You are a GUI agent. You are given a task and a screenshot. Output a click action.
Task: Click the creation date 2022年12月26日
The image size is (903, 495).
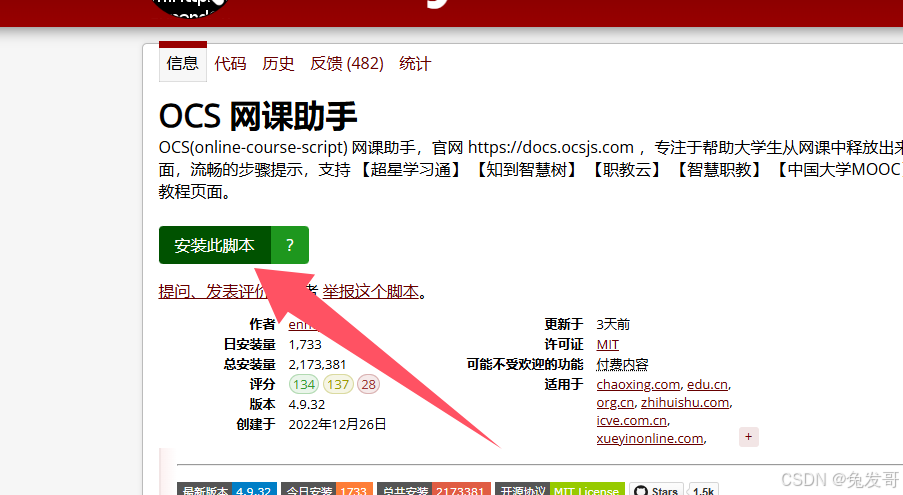coord(337,424)
